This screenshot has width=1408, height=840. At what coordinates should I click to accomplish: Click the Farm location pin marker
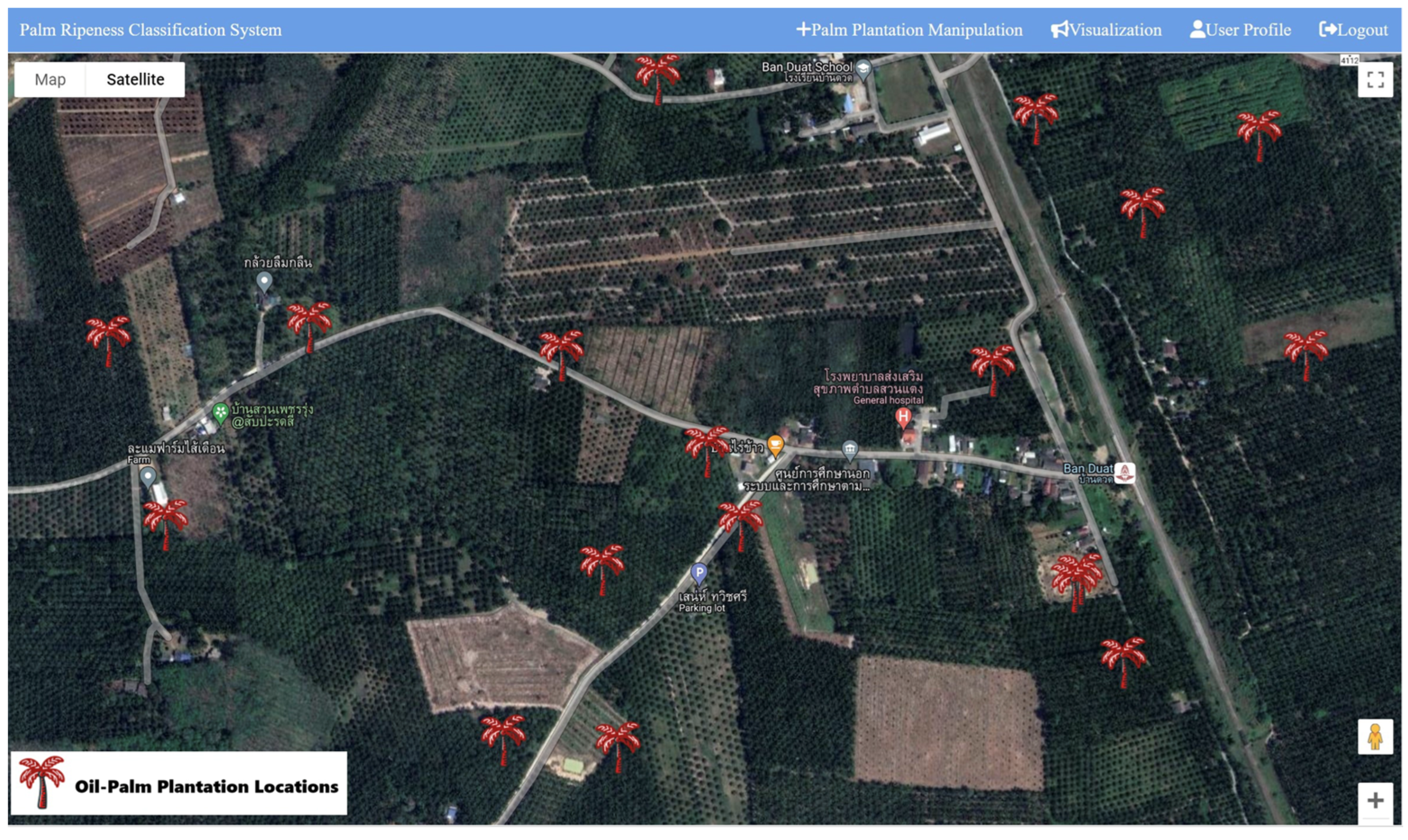tap(148, 476)
